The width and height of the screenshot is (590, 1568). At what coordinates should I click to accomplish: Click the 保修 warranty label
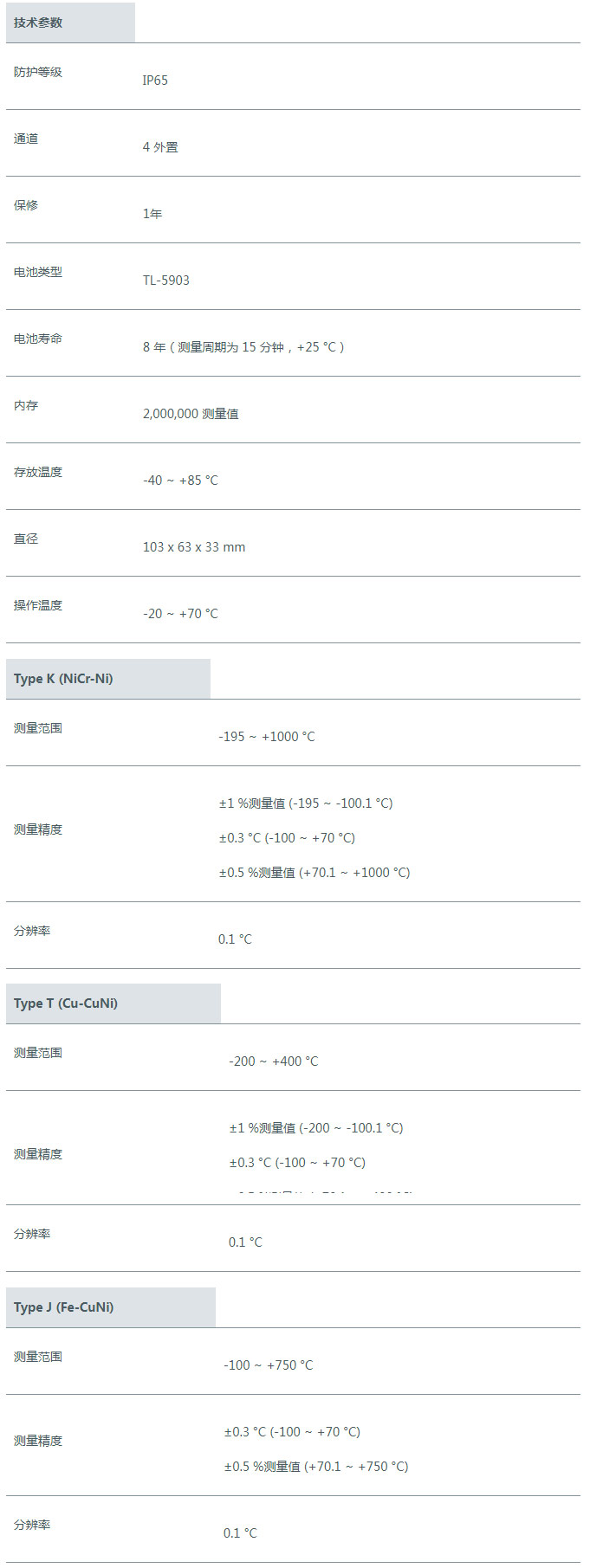[x=26, y=205]
